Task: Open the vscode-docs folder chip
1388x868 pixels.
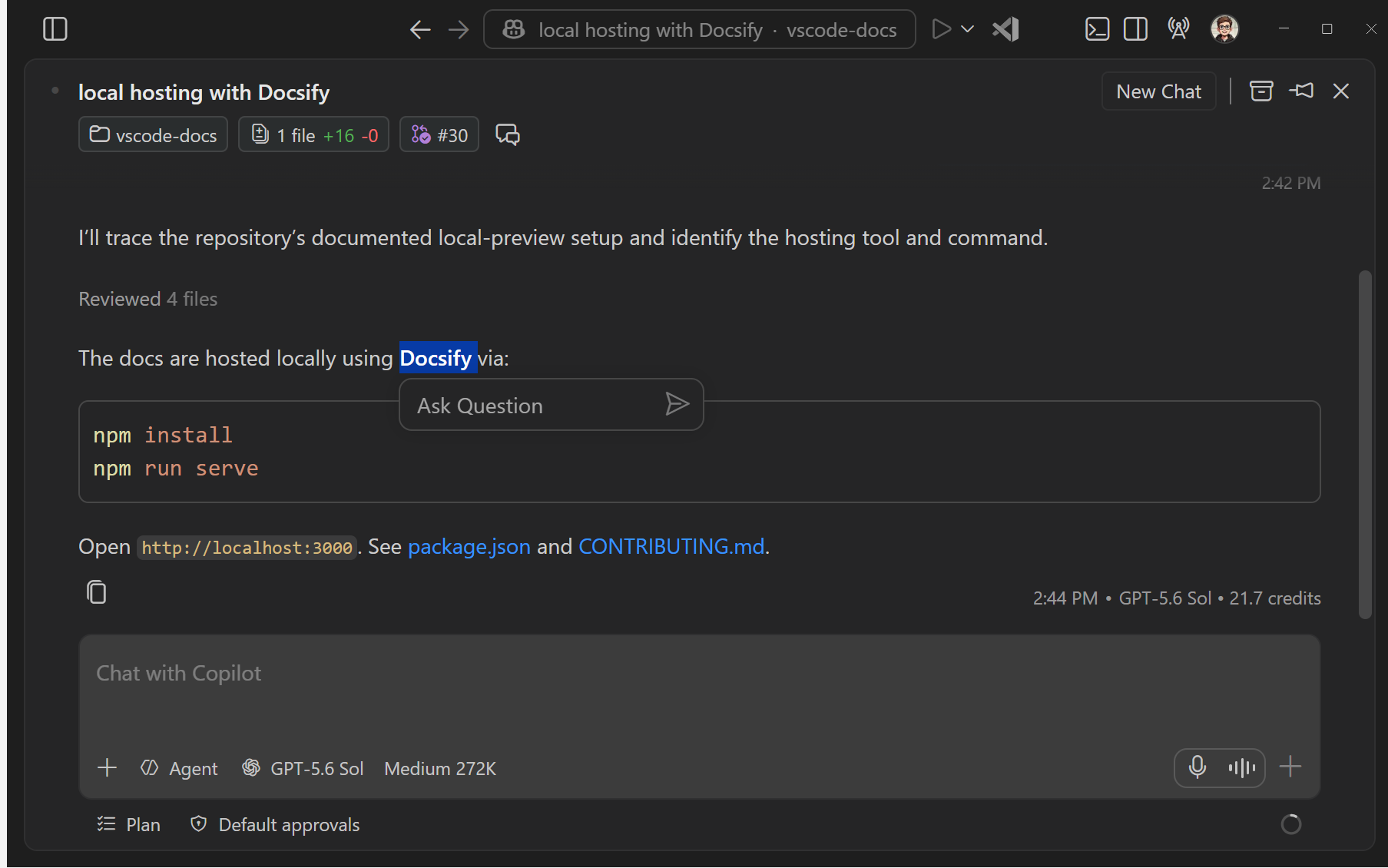Action: tap(154, 134)
